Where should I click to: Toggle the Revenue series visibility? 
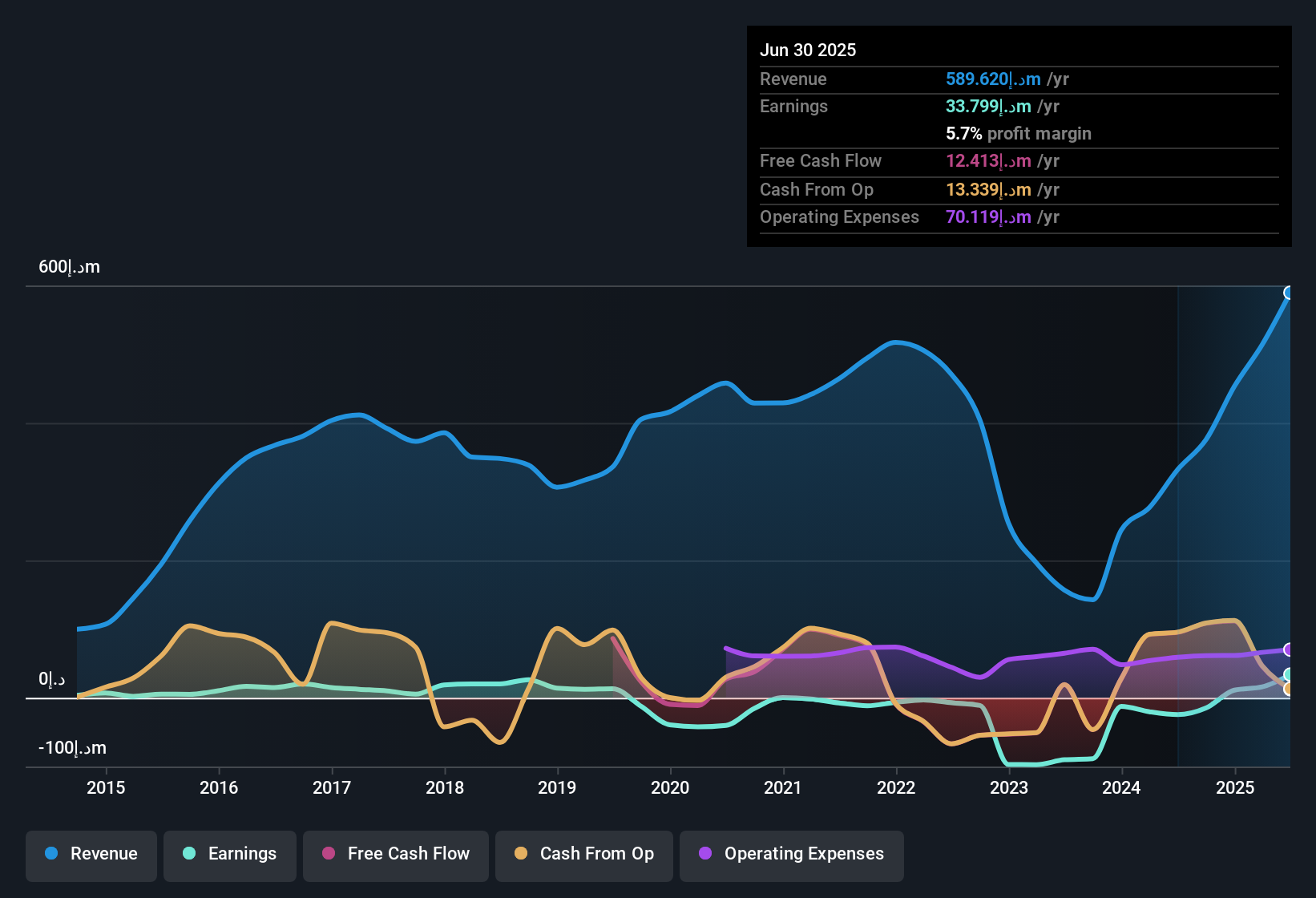pyautogui.click(x=91, y=854)
